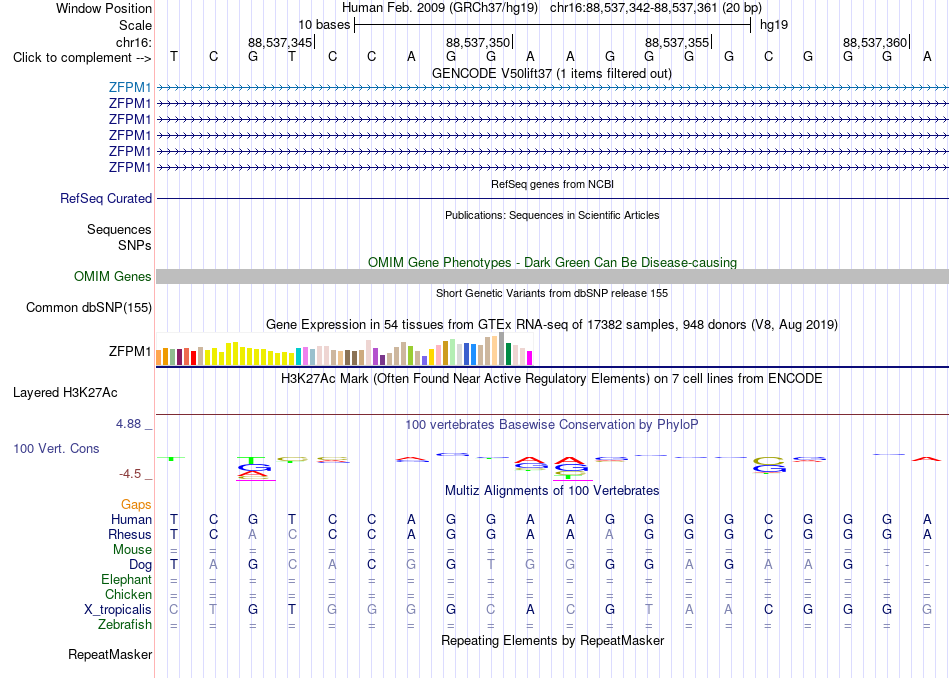Click the Dog alignment row label
This screenshot has height=678, width=950.
140,565
